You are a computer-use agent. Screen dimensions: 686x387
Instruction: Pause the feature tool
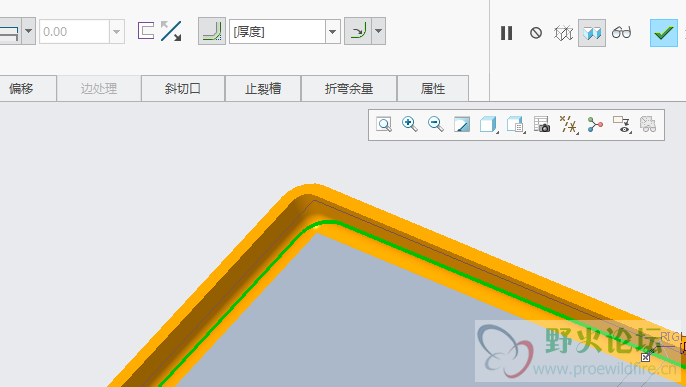click(507, 33)
